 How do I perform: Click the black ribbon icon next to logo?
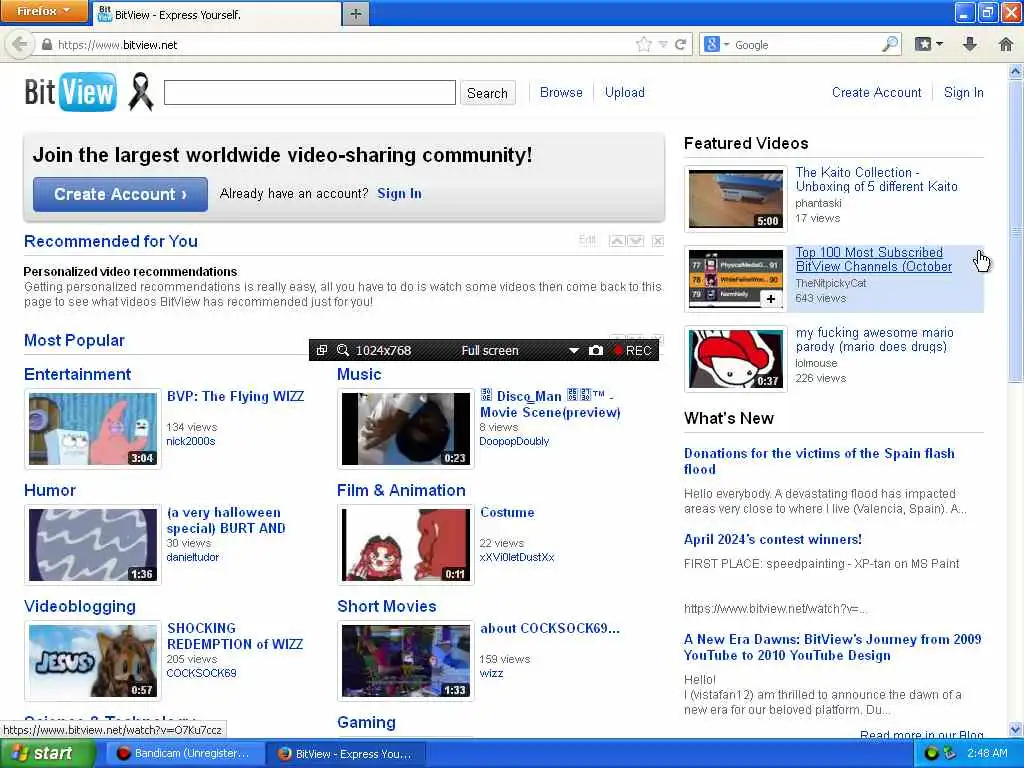point(140,92)
